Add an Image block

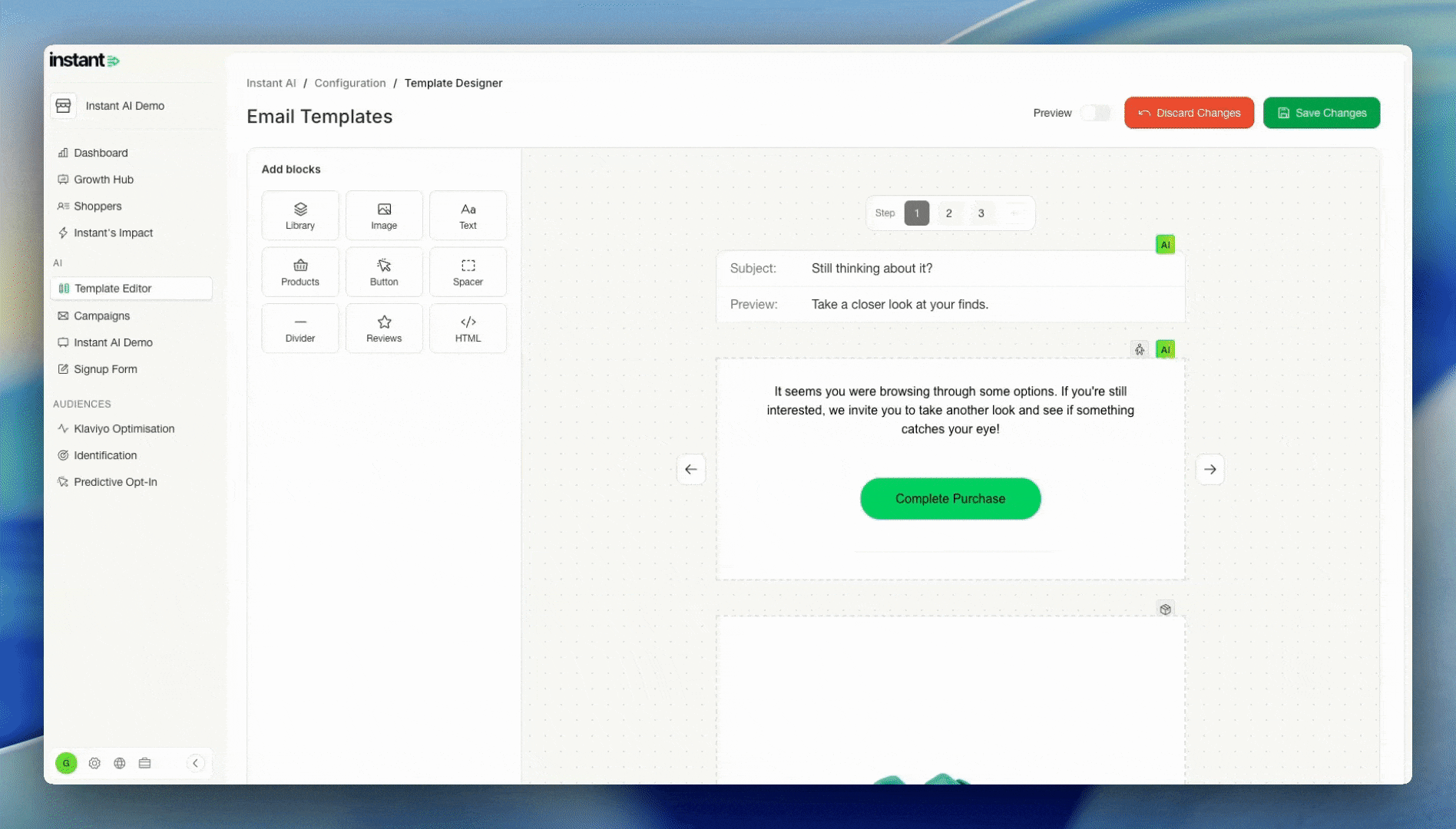[x=384, y=216]
